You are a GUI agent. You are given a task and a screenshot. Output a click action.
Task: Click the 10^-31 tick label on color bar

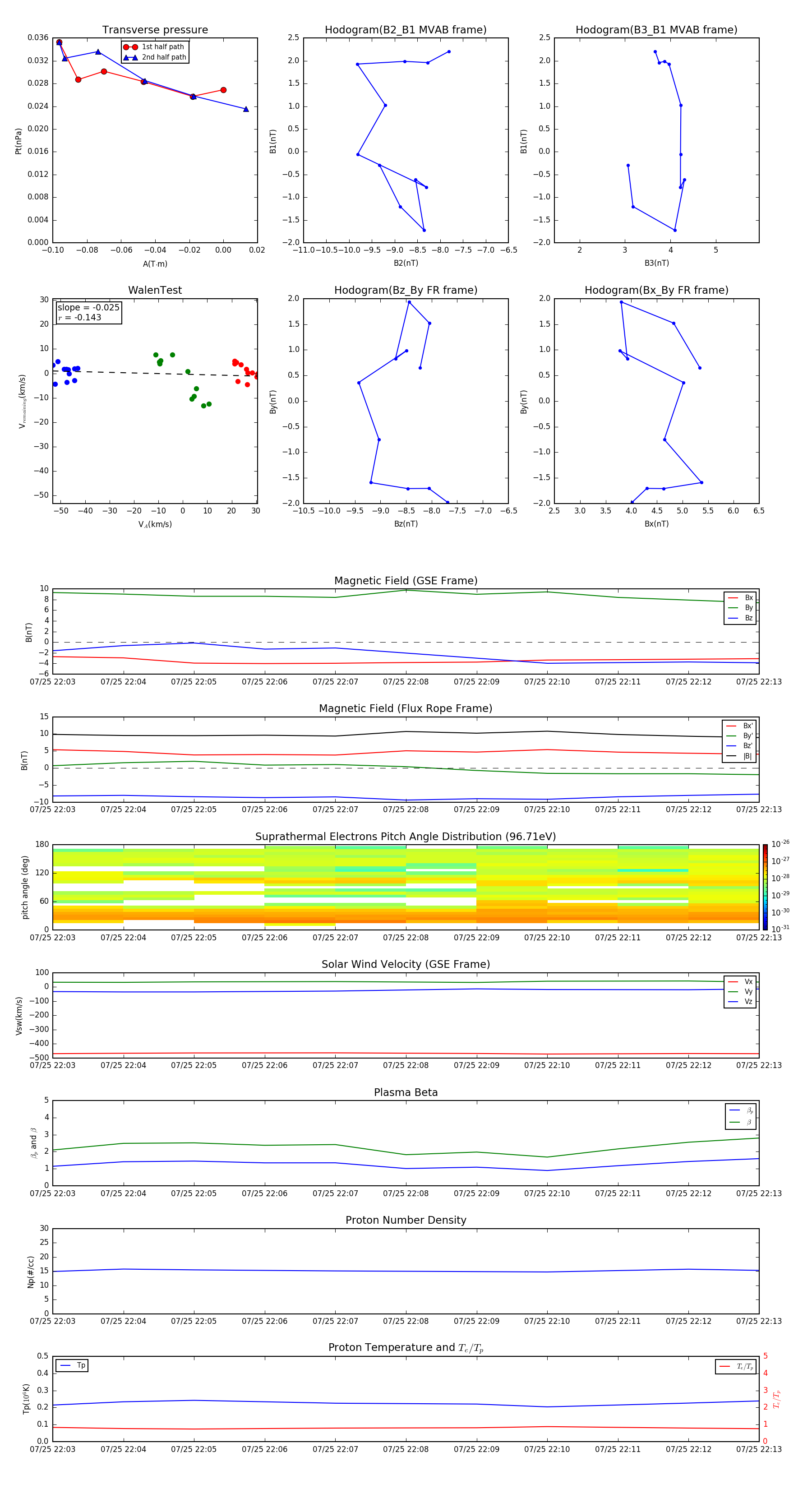[780, 929]
